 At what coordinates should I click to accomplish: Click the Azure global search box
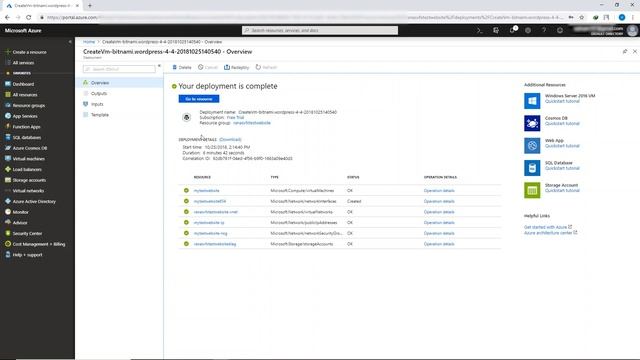coord(320,30)
